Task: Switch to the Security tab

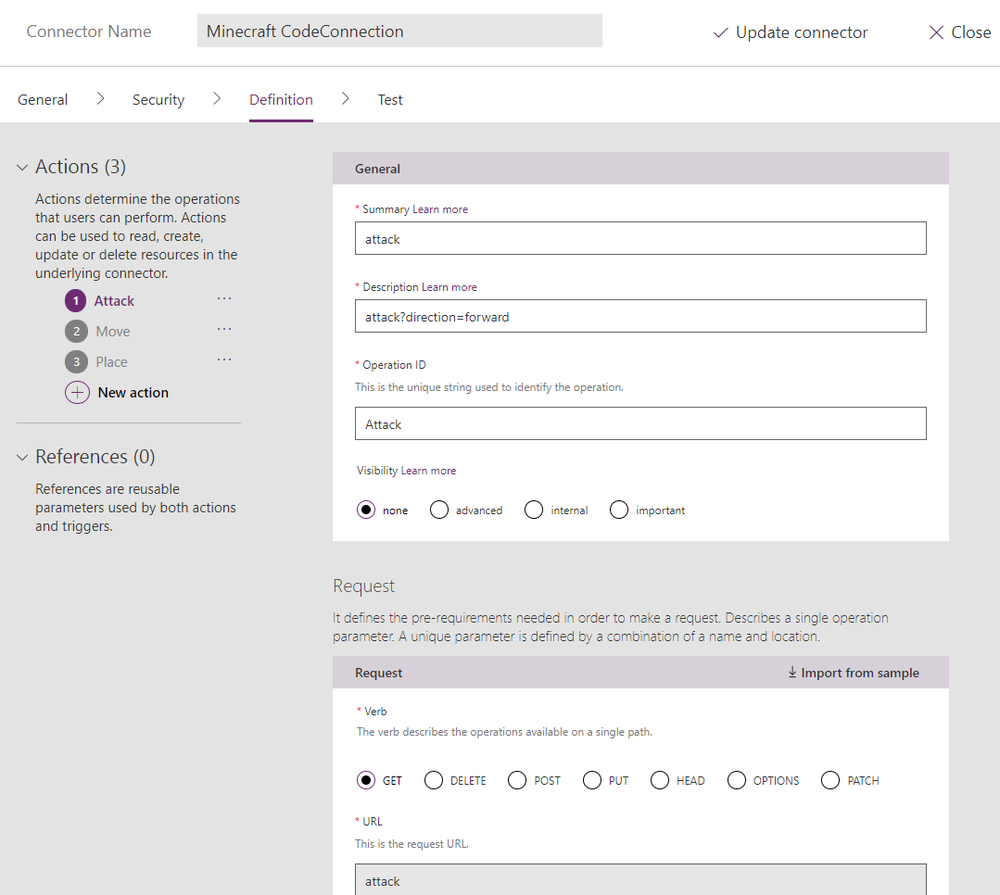Action: [158, 100]
